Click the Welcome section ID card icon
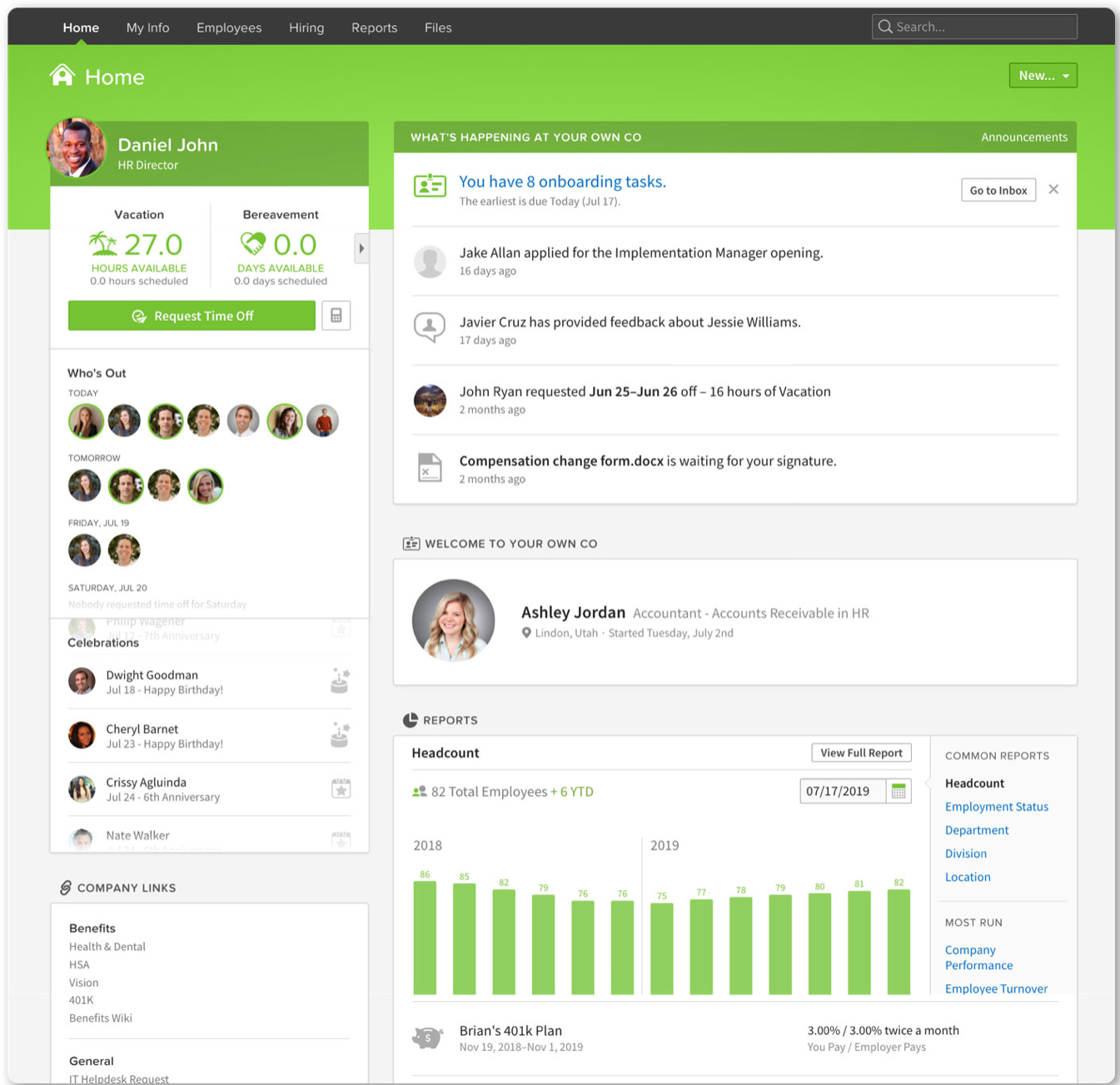 pyautogui.click(x=411, y=544)
